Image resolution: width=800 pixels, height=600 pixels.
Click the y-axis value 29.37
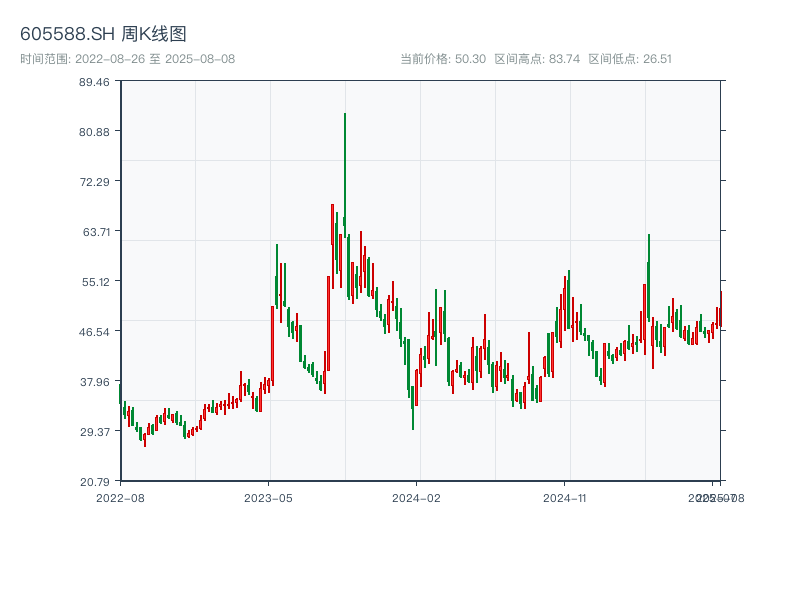coord(94,432)
